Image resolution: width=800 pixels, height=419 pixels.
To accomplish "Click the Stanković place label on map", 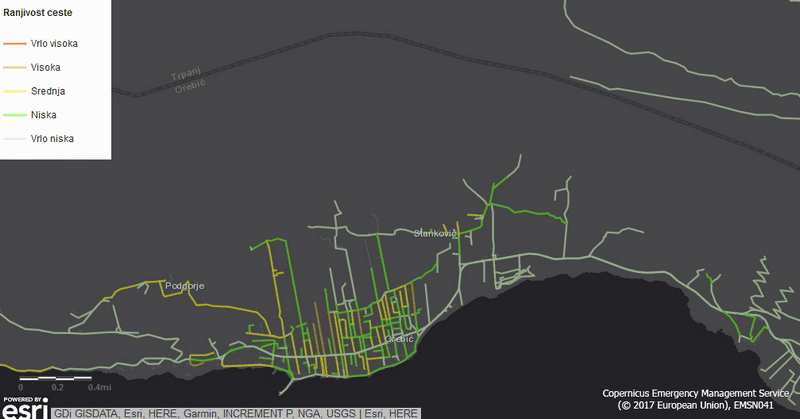I will (x=435, y=233).
